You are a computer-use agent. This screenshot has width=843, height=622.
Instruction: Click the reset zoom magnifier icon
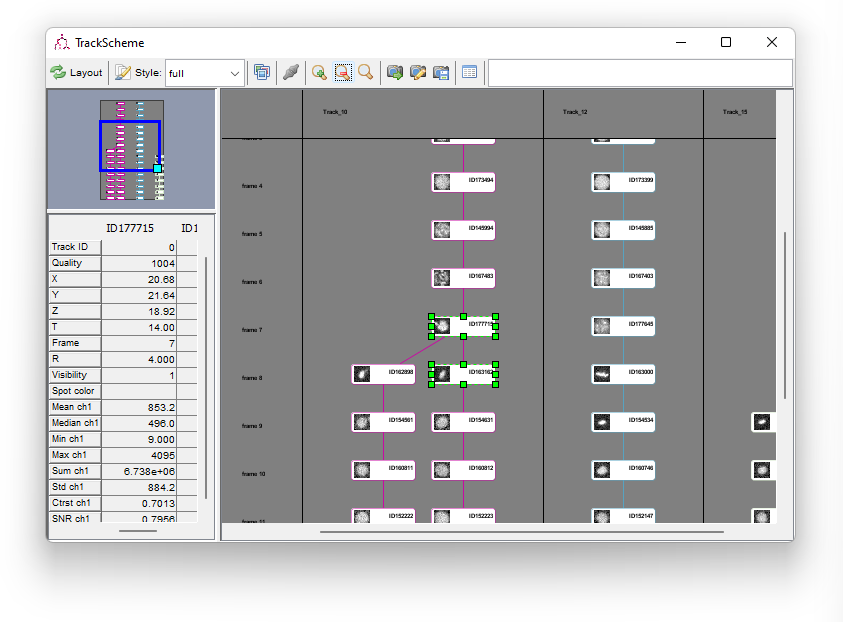pyautogui.click(x=366, y=72)
